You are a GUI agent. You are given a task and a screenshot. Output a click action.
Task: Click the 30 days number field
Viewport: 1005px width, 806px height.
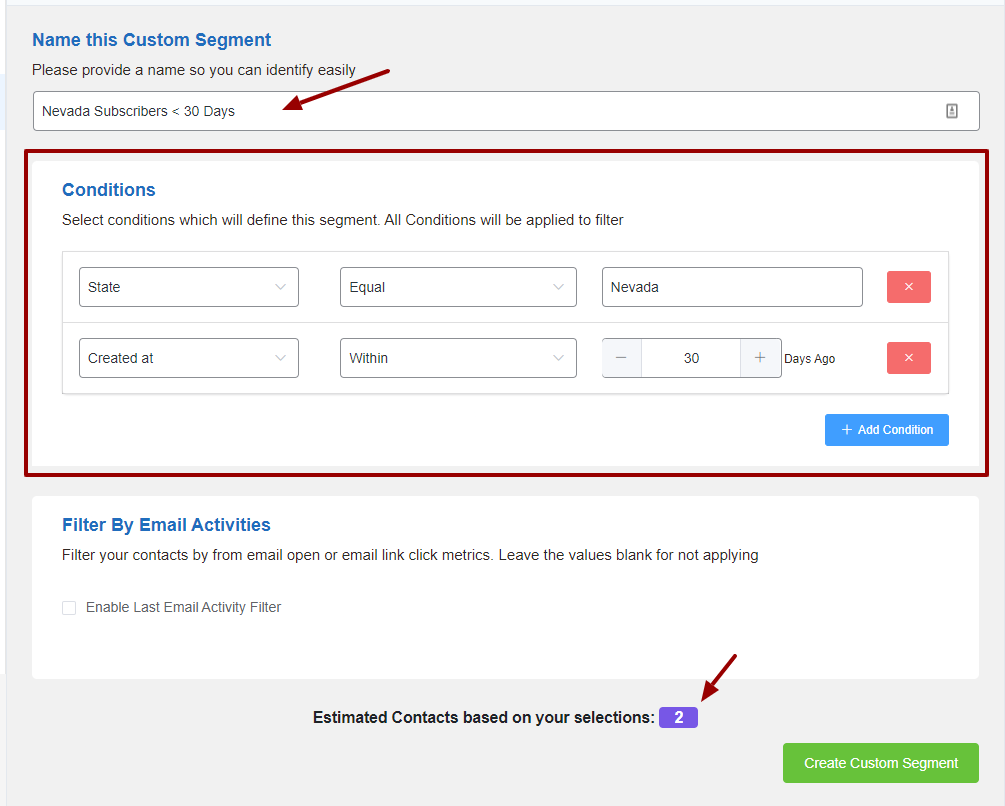pyautogui.click(x=691, y=358)
